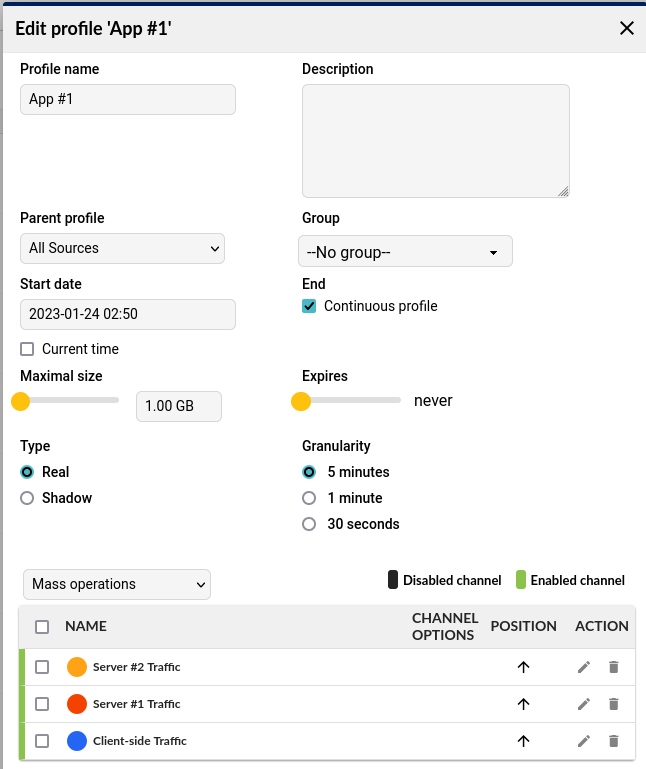Choose 1 minute granularity
646x769 pixels.
point(310,498)
